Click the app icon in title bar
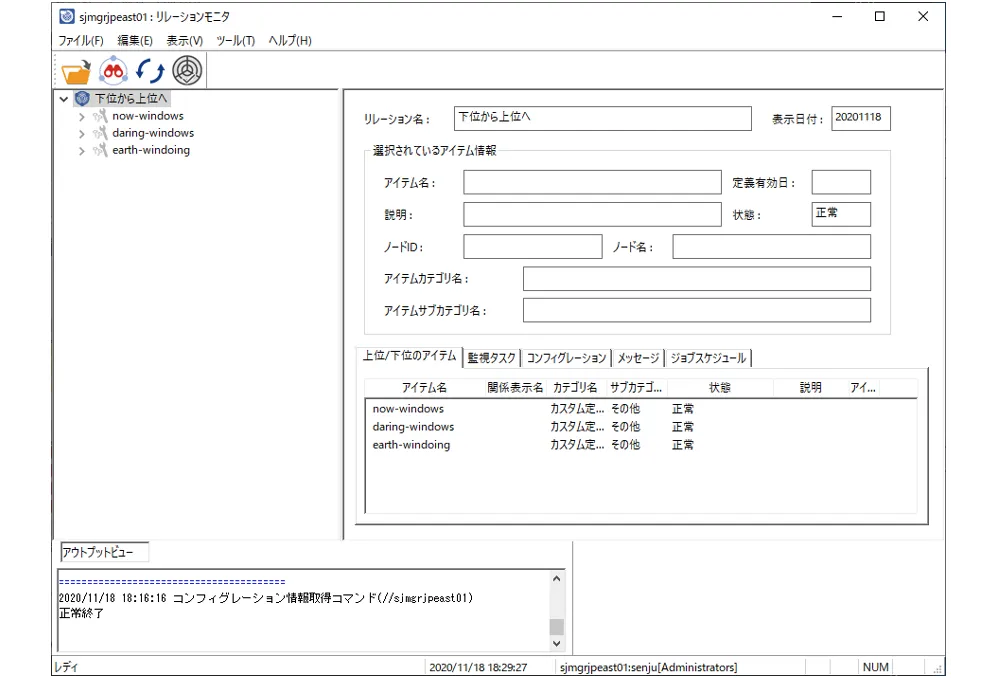The image size is (1000, 678). click(x=67, y=16)
